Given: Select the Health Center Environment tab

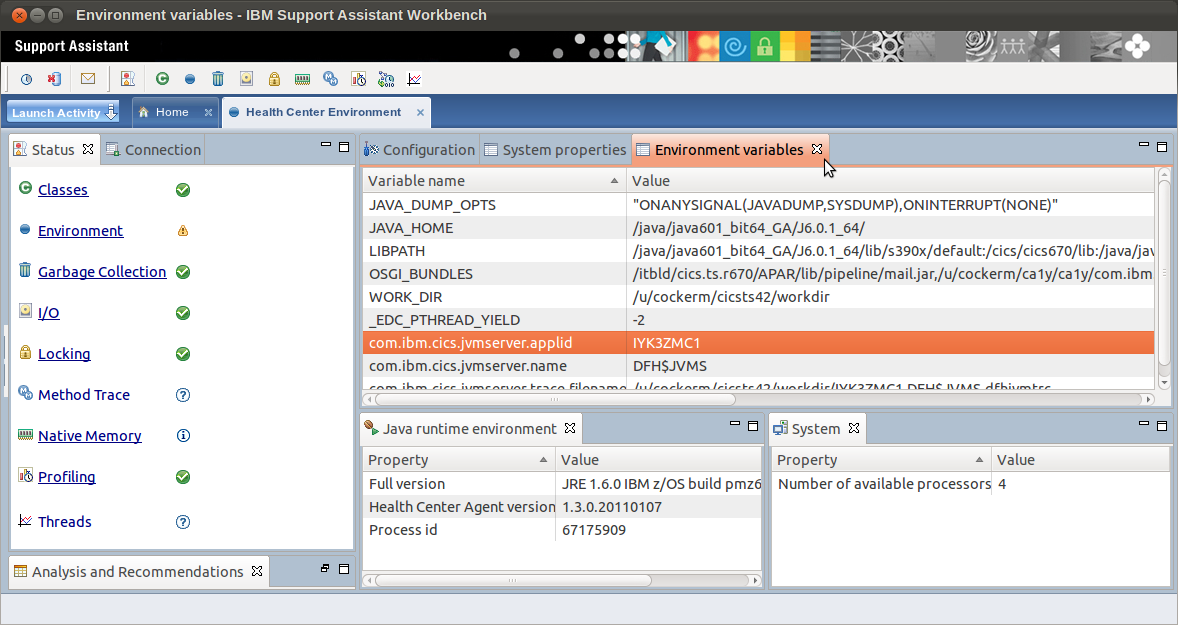Looking at the screenshot, I should click(324, 112).
